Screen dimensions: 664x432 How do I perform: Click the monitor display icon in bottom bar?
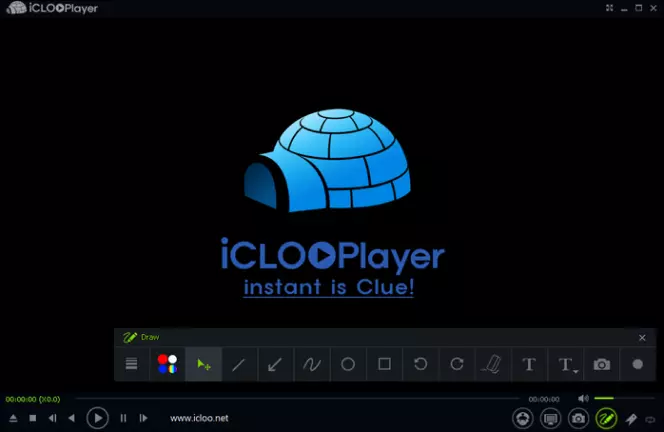551,418
